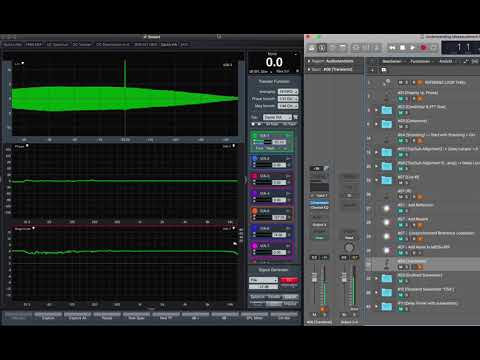Click the blue second measurement engine dot
Screen dimensions: 480x360
pos(255,159)
